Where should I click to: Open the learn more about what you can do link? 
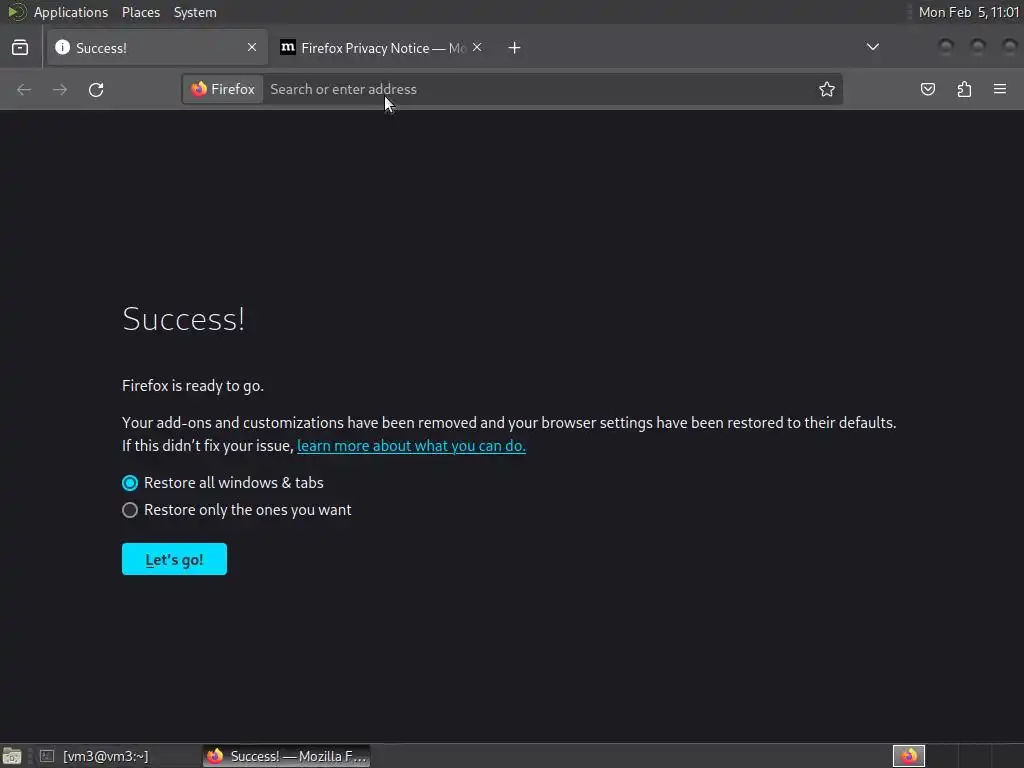click(411, 446)
